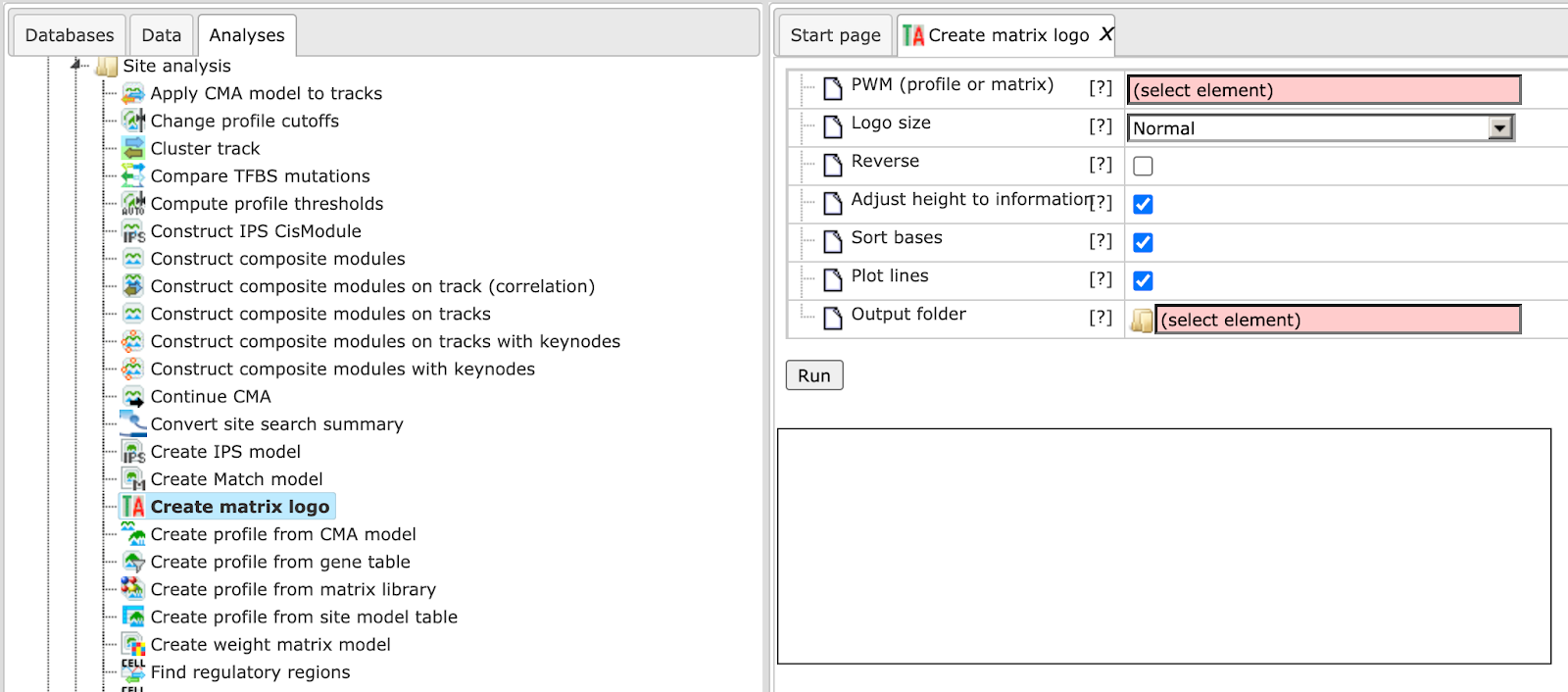Viewport: 1568px width, 692px height.
Task: Click the Create matrix logo tree icon
Action: pos(133,507)
